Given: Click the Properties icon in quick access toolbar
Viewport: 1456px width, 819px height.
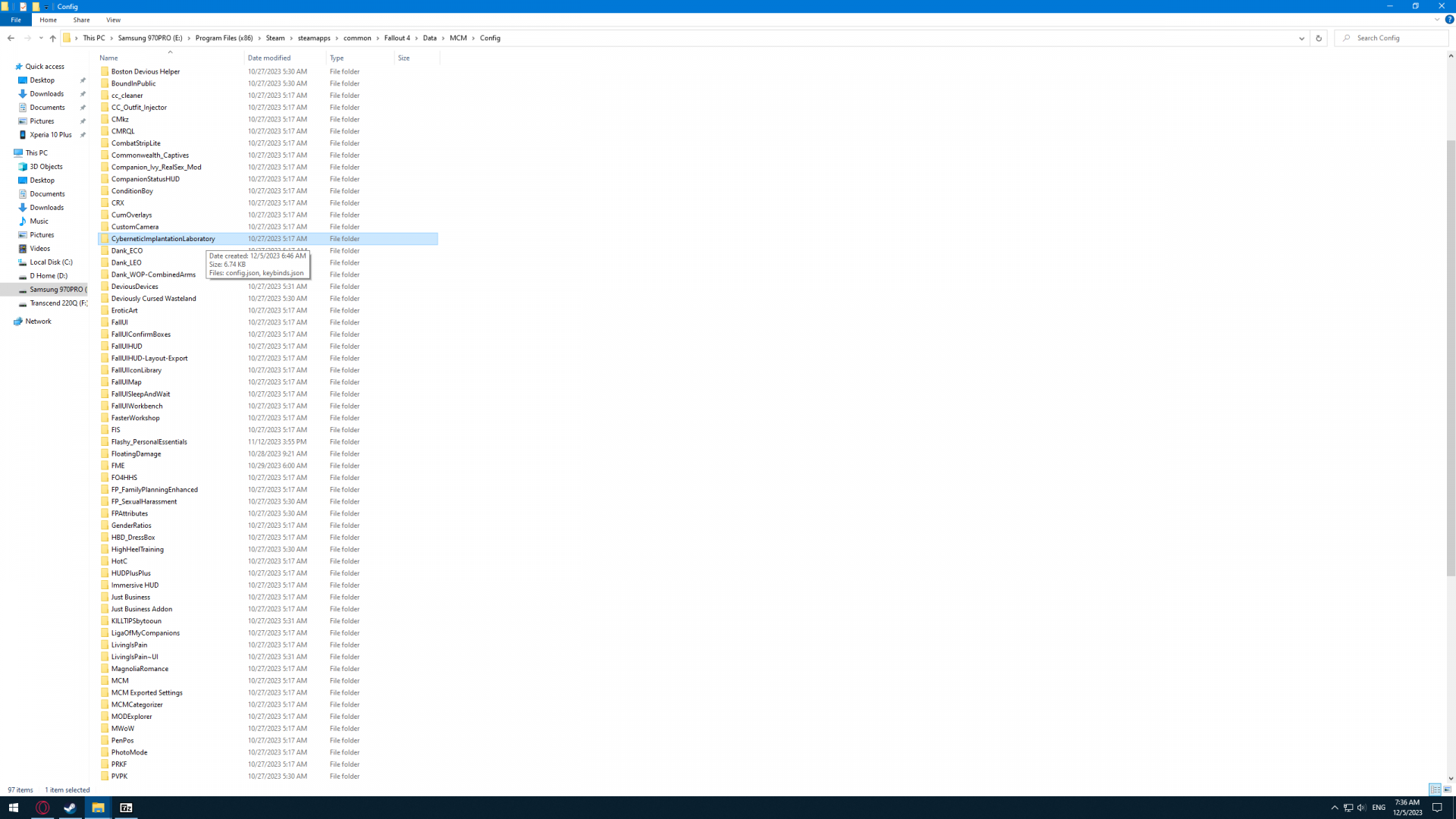Looking at the screenshot, I should 23,6.
